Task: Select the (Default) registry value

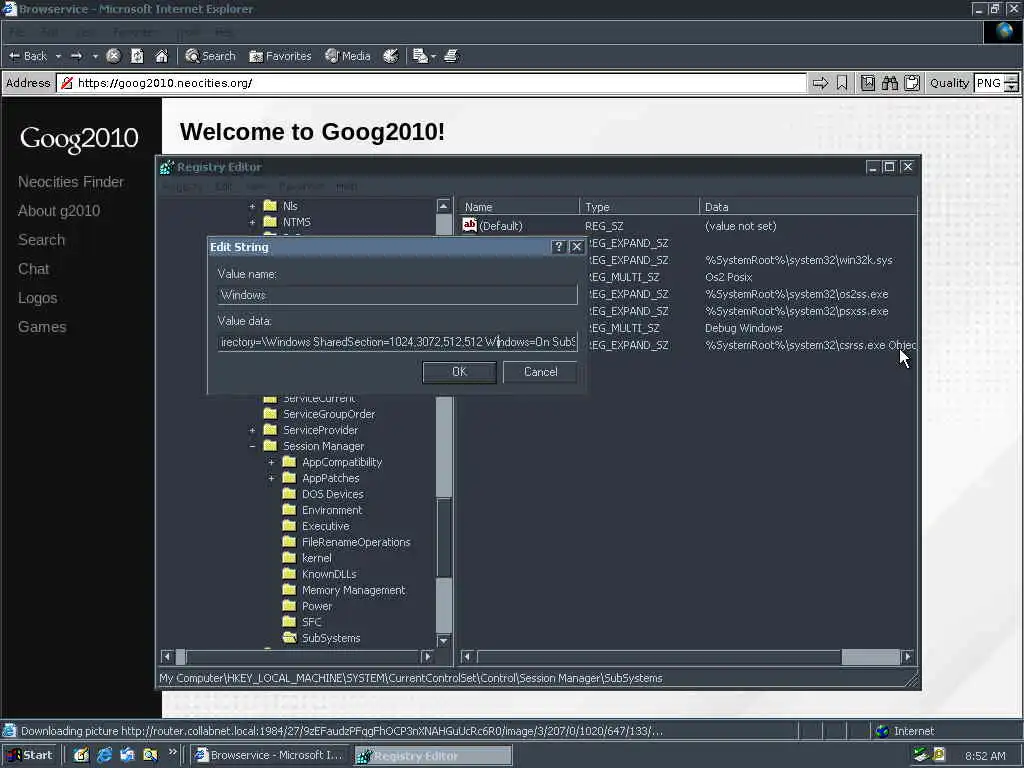Action: click(x=500, y=226)
